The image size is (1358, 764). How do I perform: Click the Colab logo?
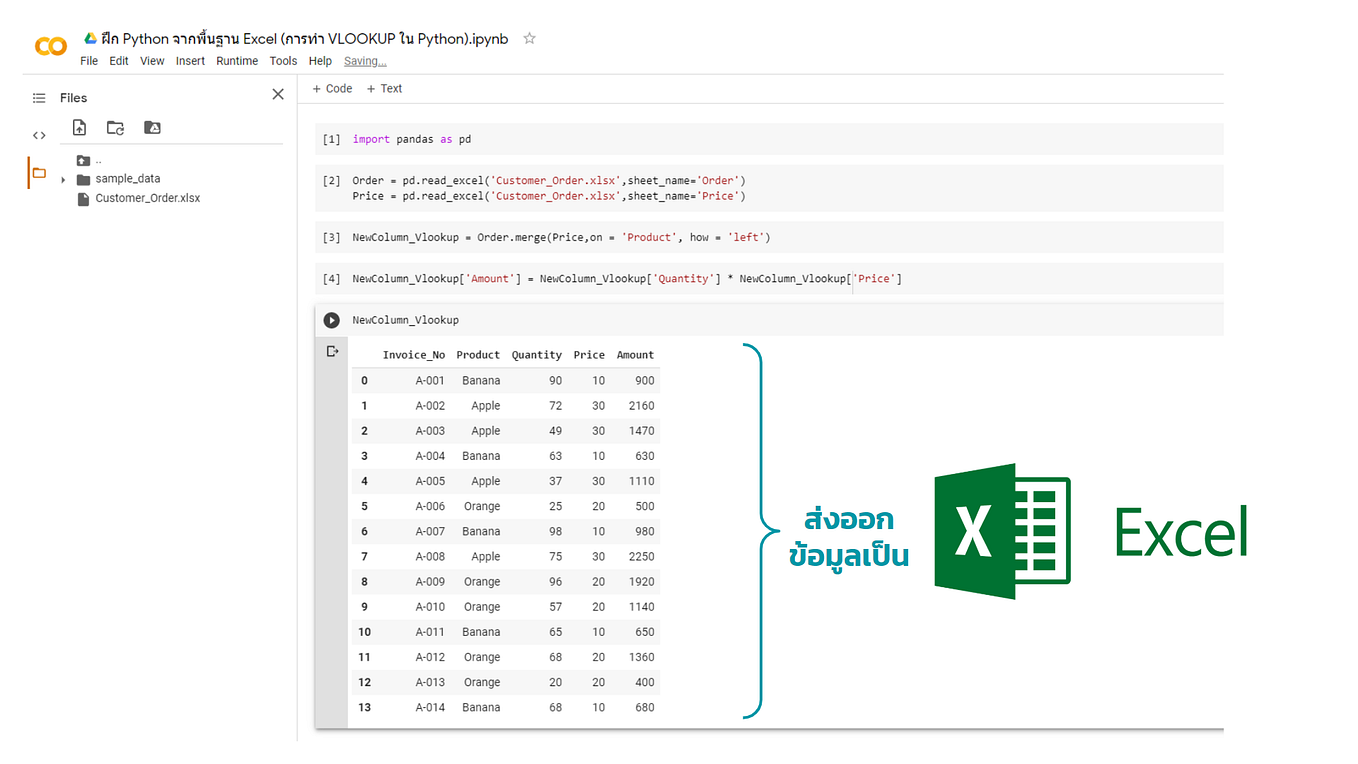point(50,45)
